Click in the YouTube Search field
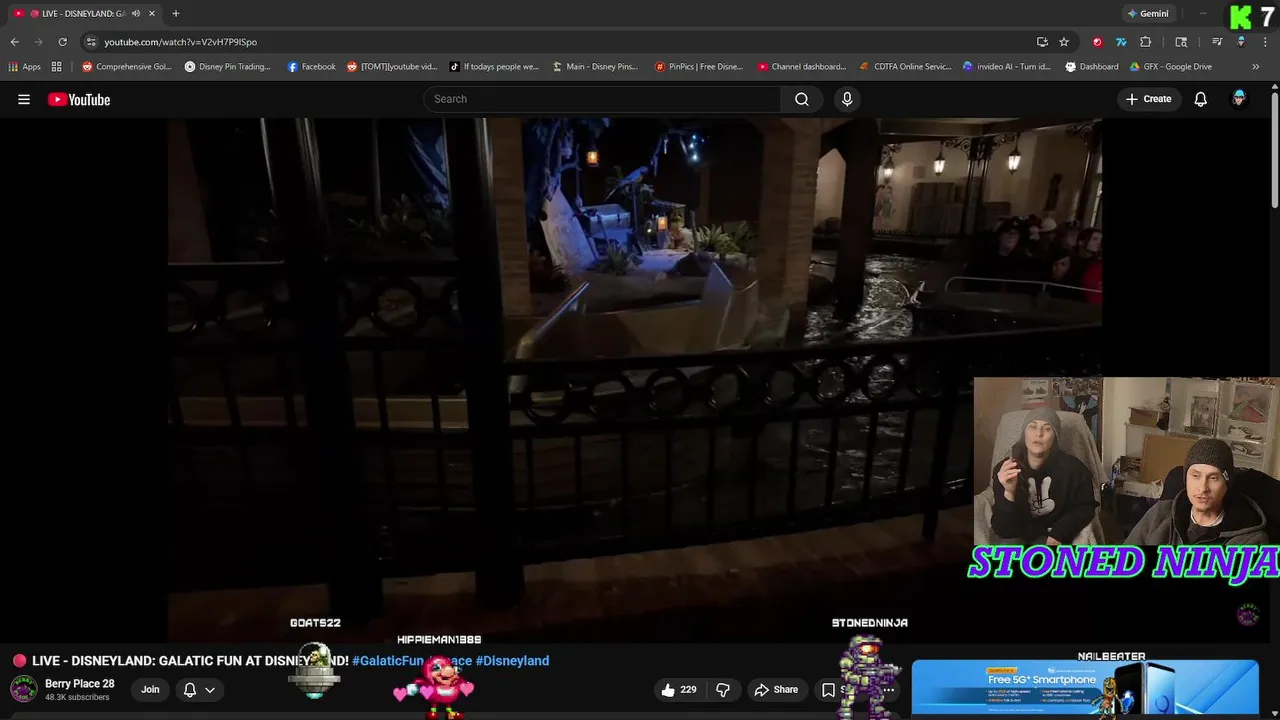 point(602,99)
